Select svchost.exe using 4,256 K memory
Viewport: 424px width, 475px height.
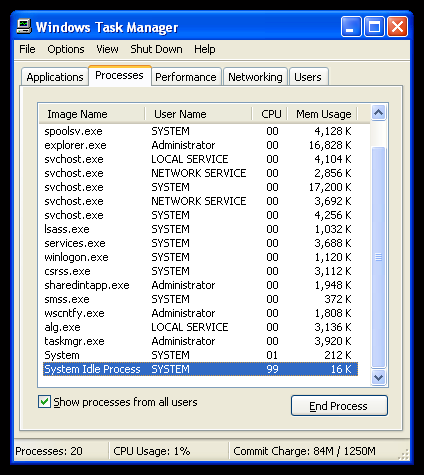pos(200,215)
